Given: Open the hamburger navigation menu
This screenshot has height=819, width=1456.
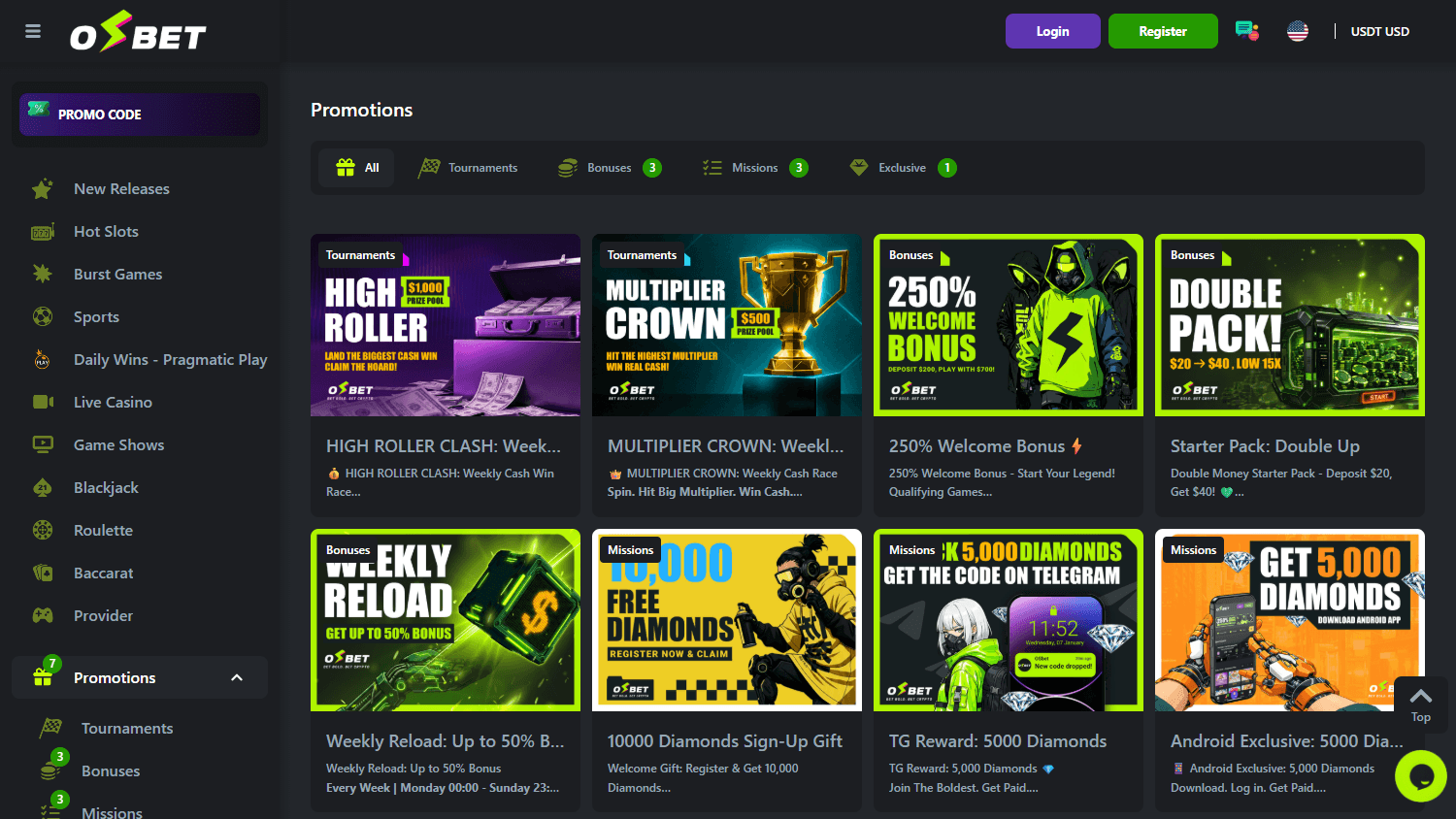Looking at the screenshot, I should pyautogui.click(x=32, y=30).
